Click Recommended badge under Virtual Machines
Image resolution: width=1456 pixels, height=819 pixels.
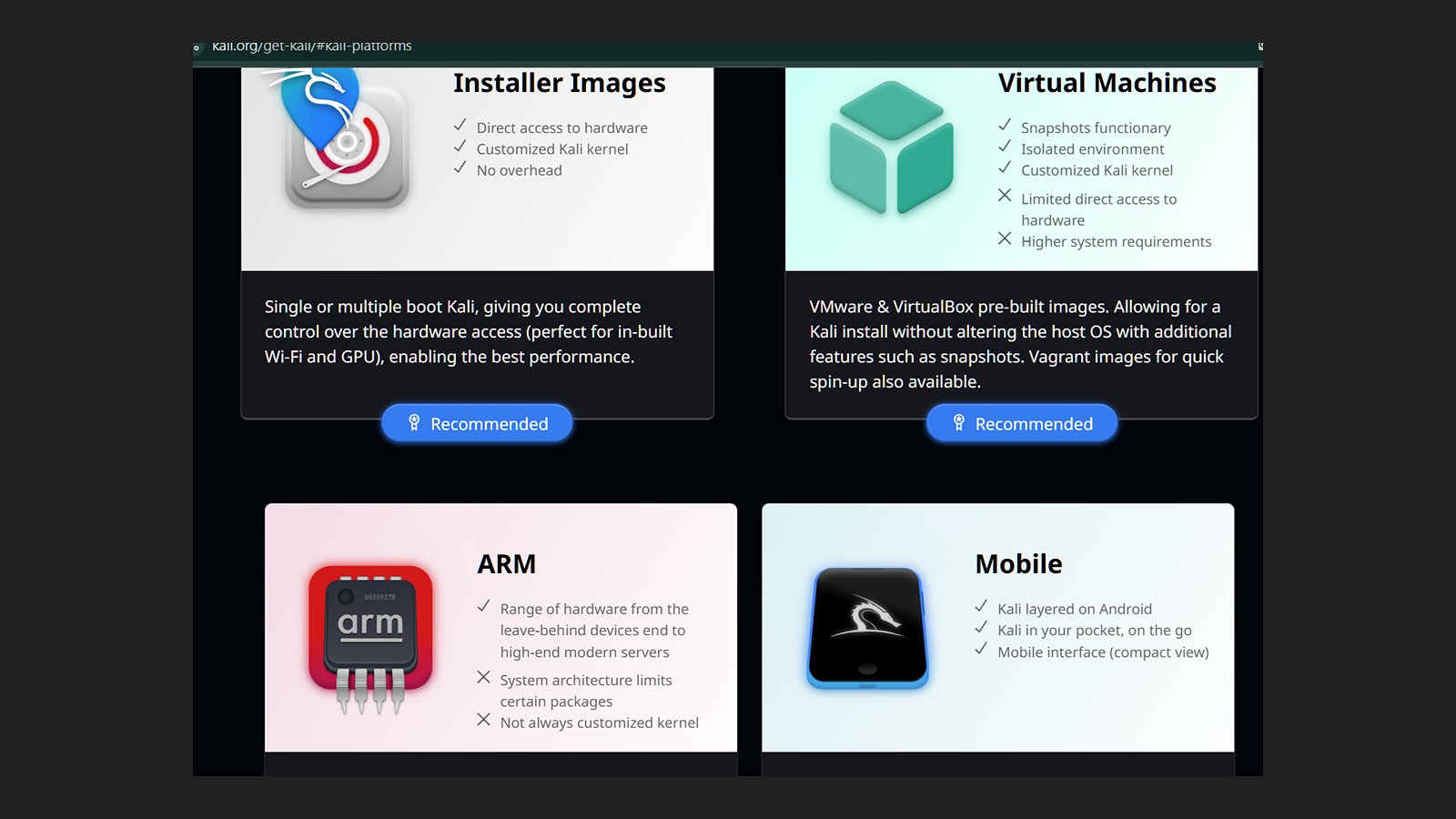(x=1022, y=423)
